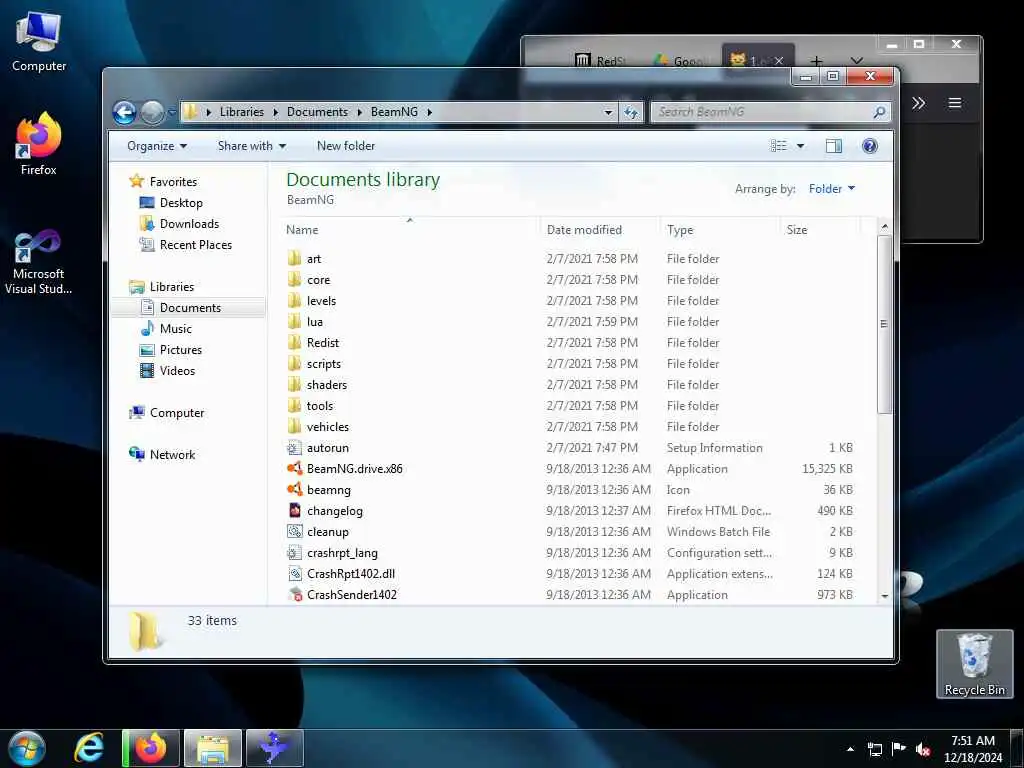The image size is (1024, 768).
Task: Select the vehicles folder icon
Action: (295, 426)
